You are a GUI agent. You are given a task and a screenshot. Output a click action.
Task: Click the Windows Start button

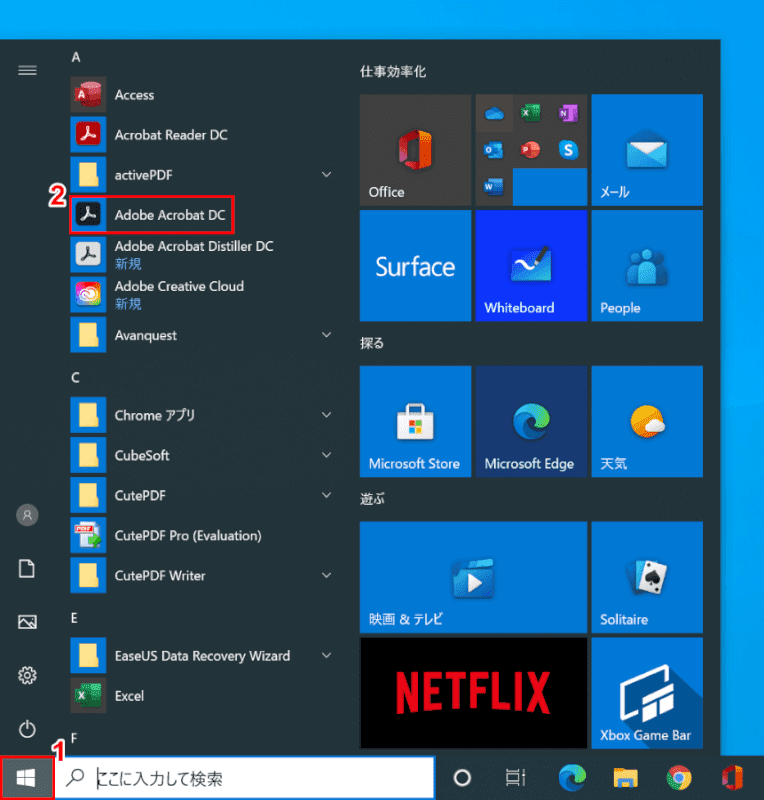(27, 778)
